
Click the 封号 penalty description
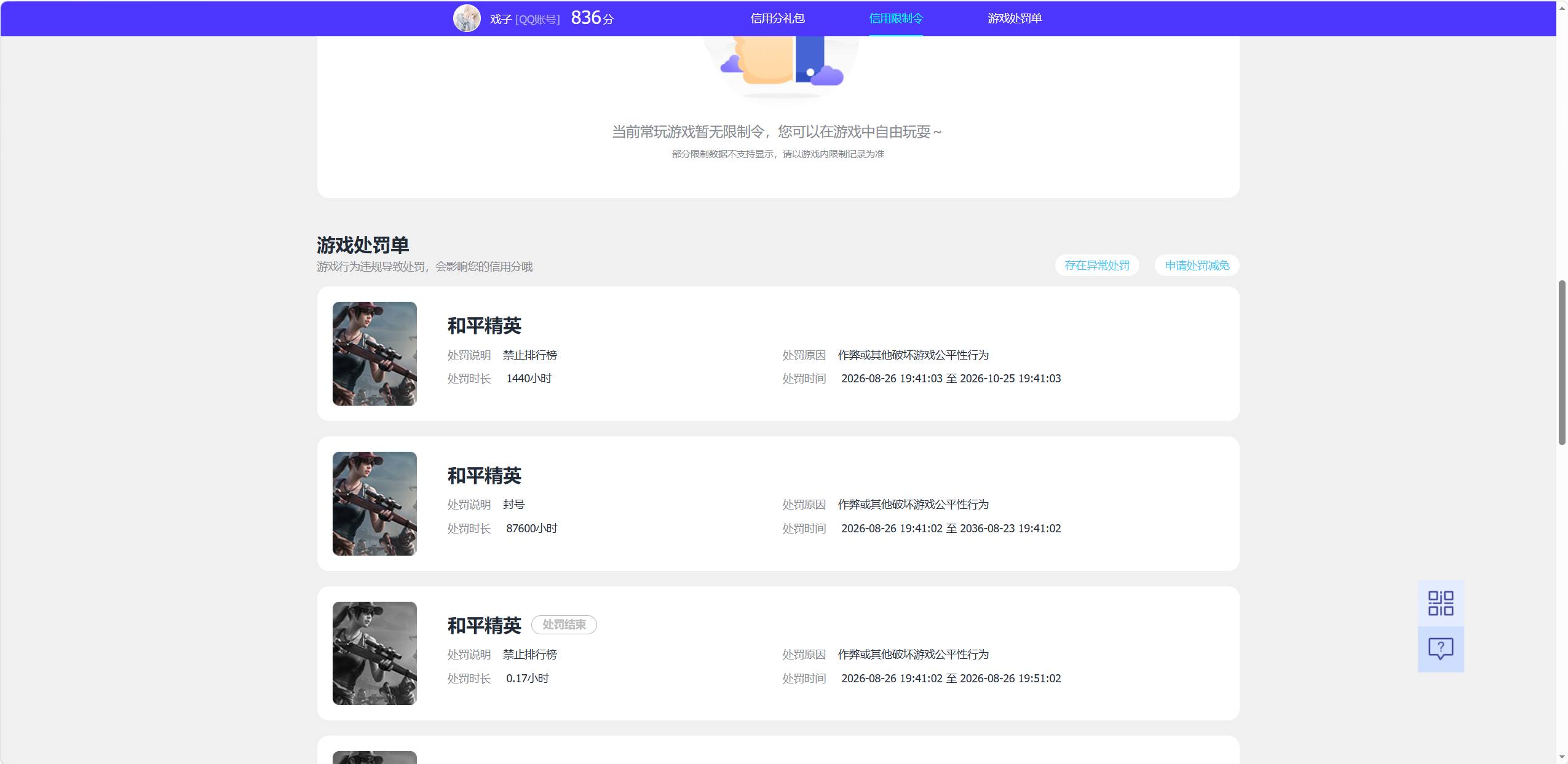pos(513,505)
